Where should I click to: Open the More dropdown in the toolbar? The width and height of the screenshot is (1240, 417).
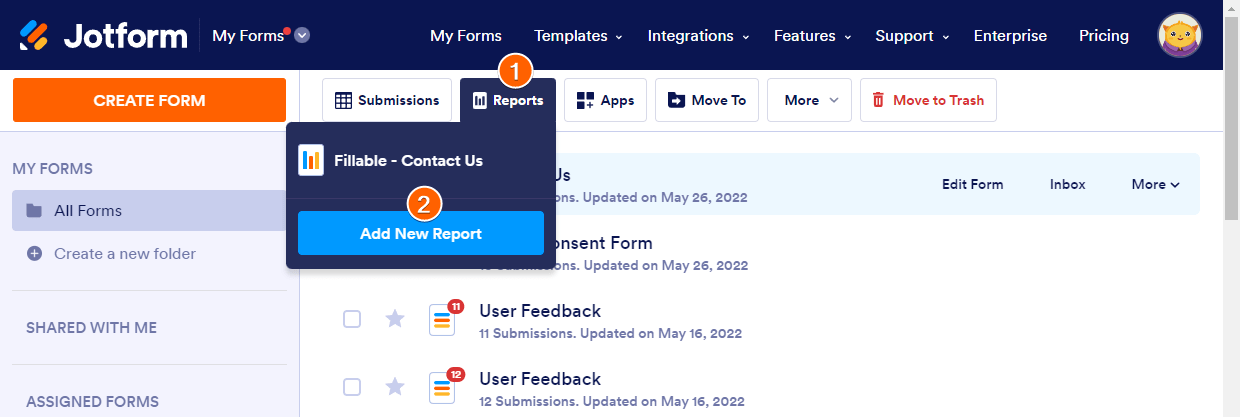tap(808, 101)
